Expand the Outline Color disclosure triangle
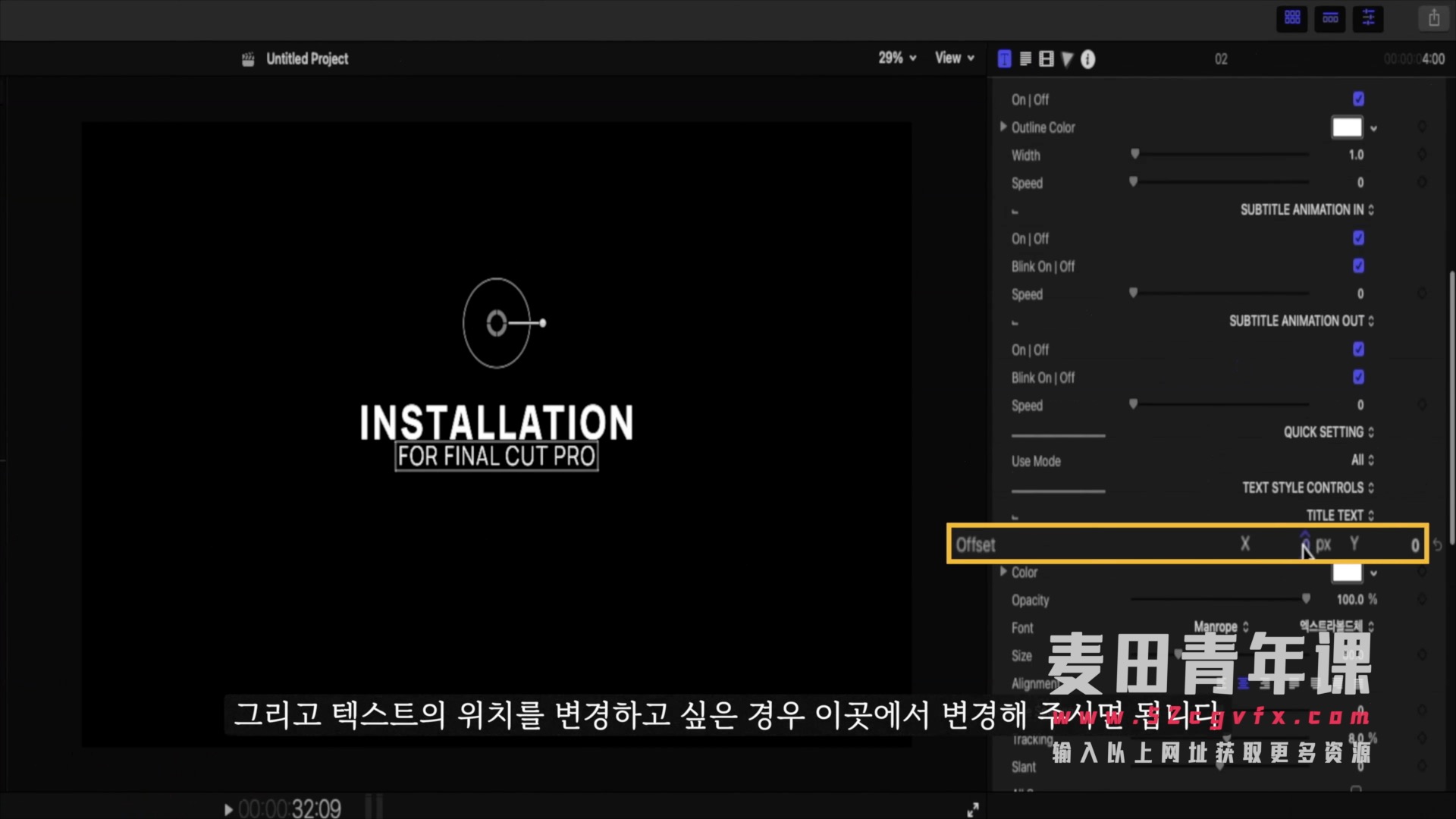 click(x=1003, y=127)
